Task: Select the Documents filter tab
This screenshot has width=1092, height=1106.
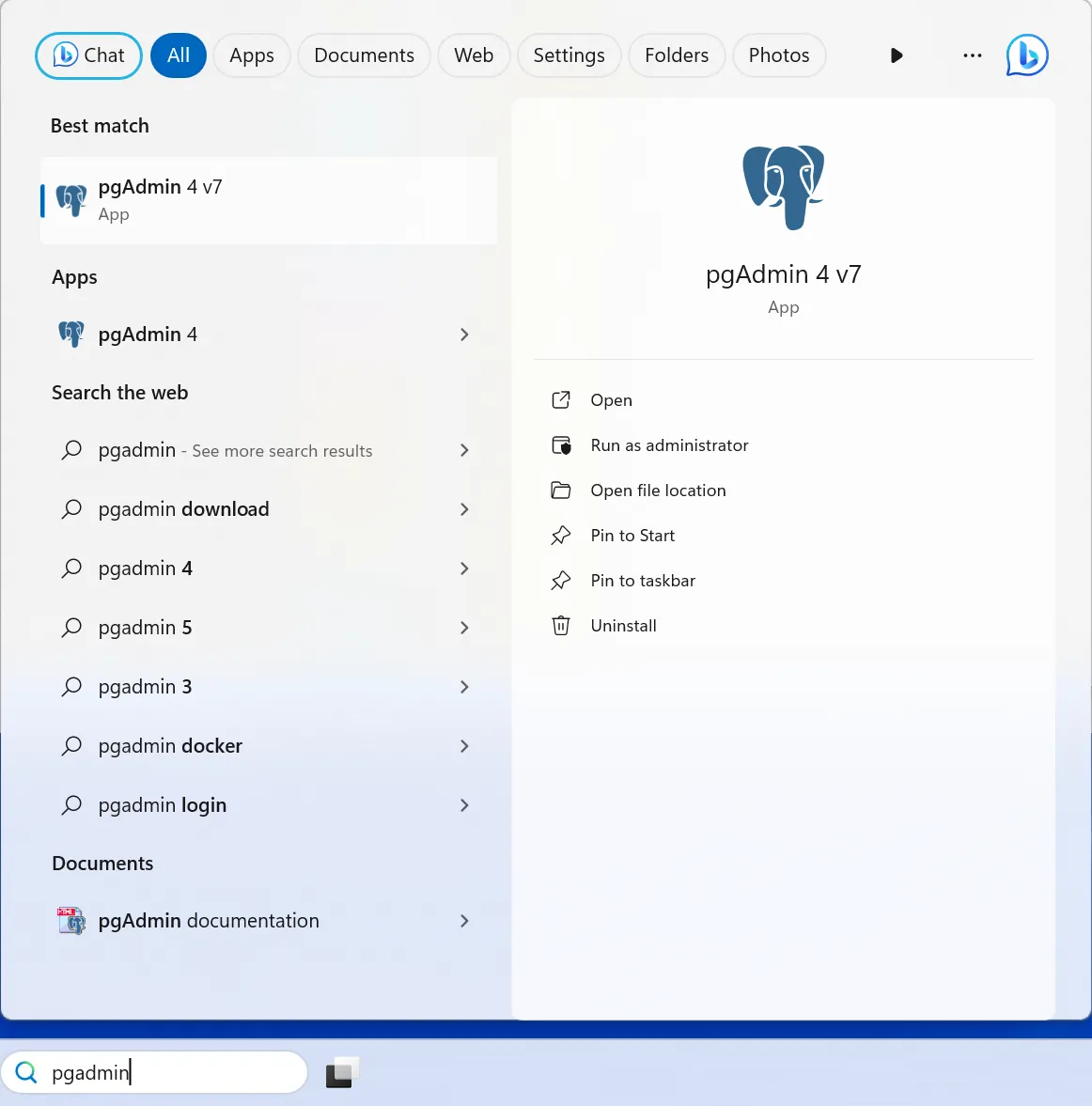Action: click(x=364, y=55)
